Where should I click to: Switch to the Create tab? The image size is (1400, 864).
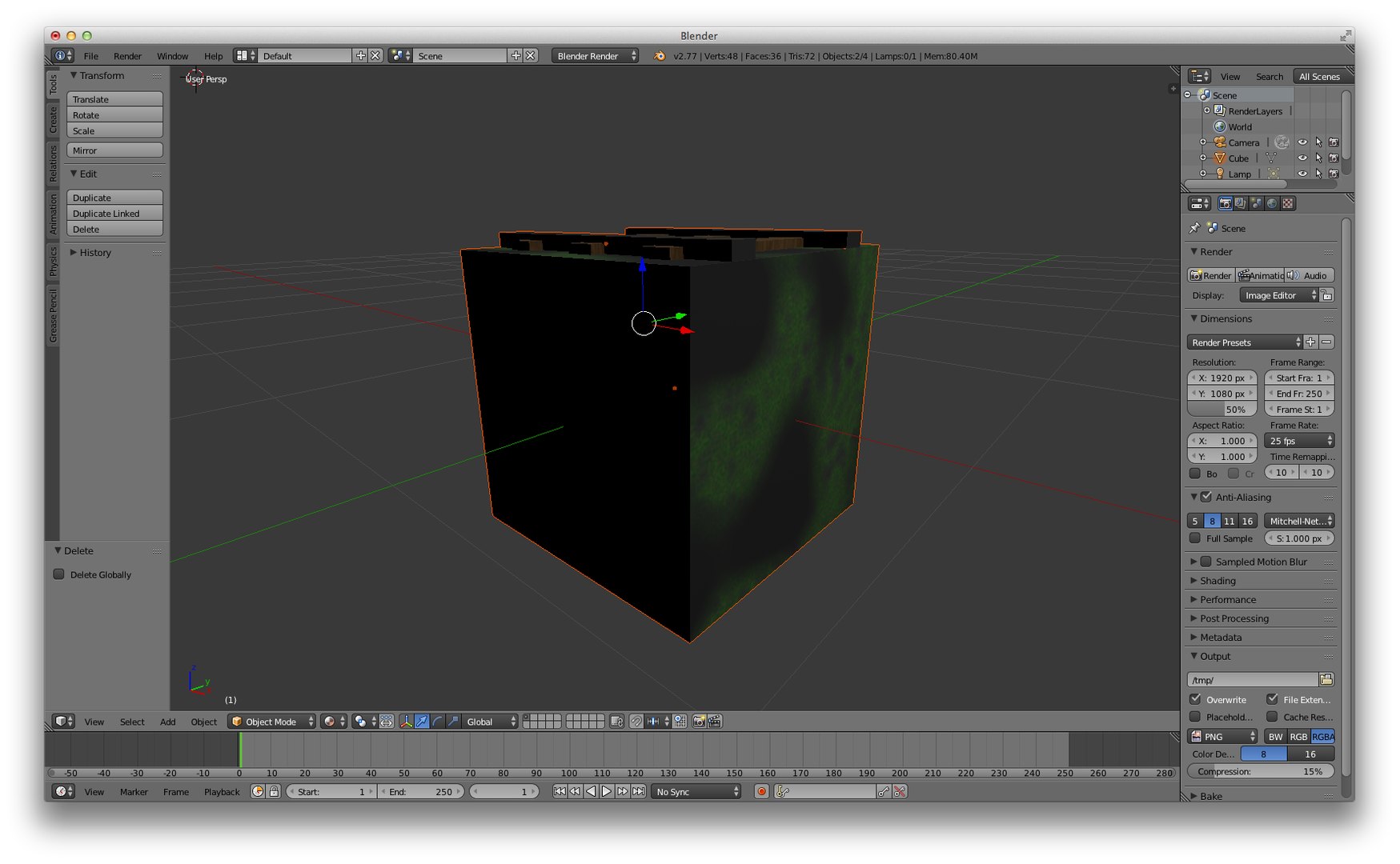[53, 119]
